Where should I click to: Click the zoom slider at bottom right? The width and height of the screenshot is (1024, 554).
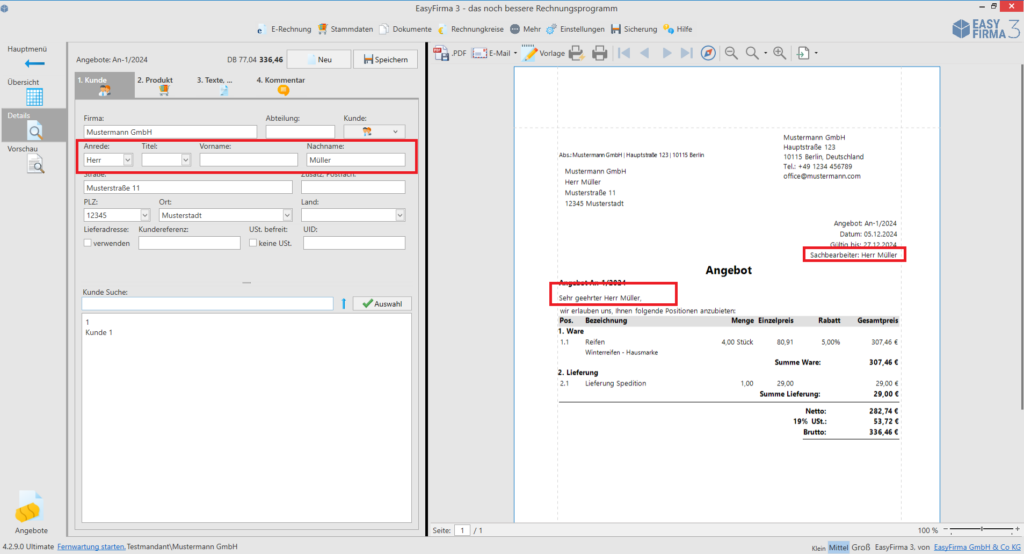[982, 530]
